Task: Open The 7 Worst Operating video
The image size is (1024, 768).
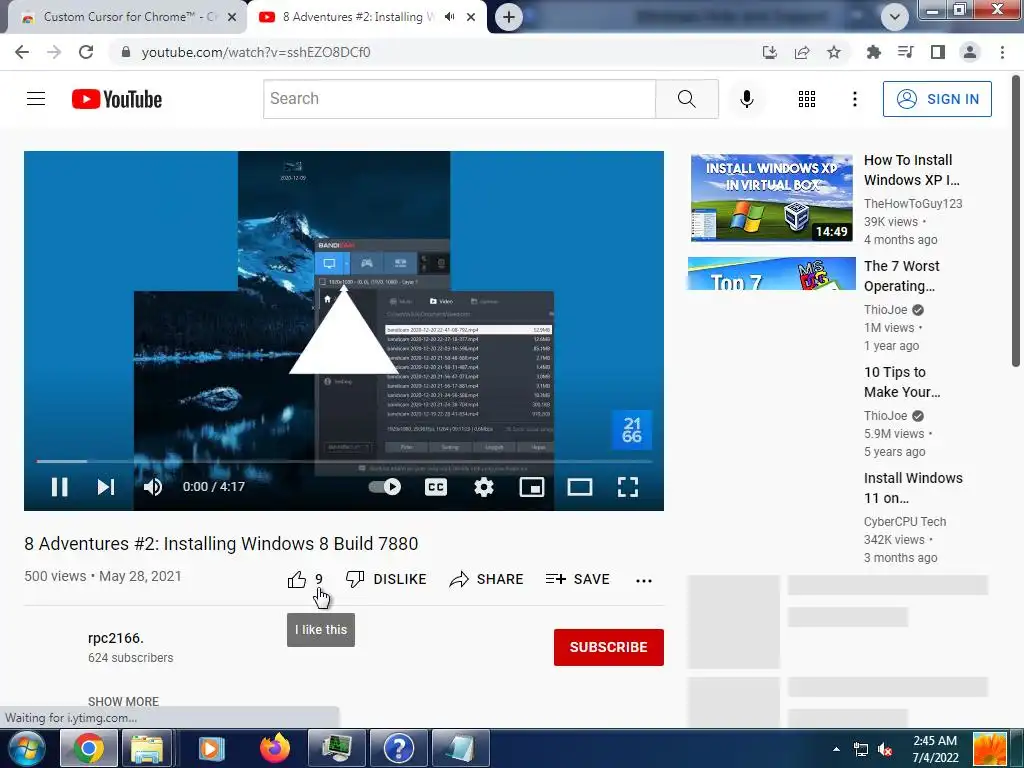Action: pyautogui.click(x=901, y=276)
